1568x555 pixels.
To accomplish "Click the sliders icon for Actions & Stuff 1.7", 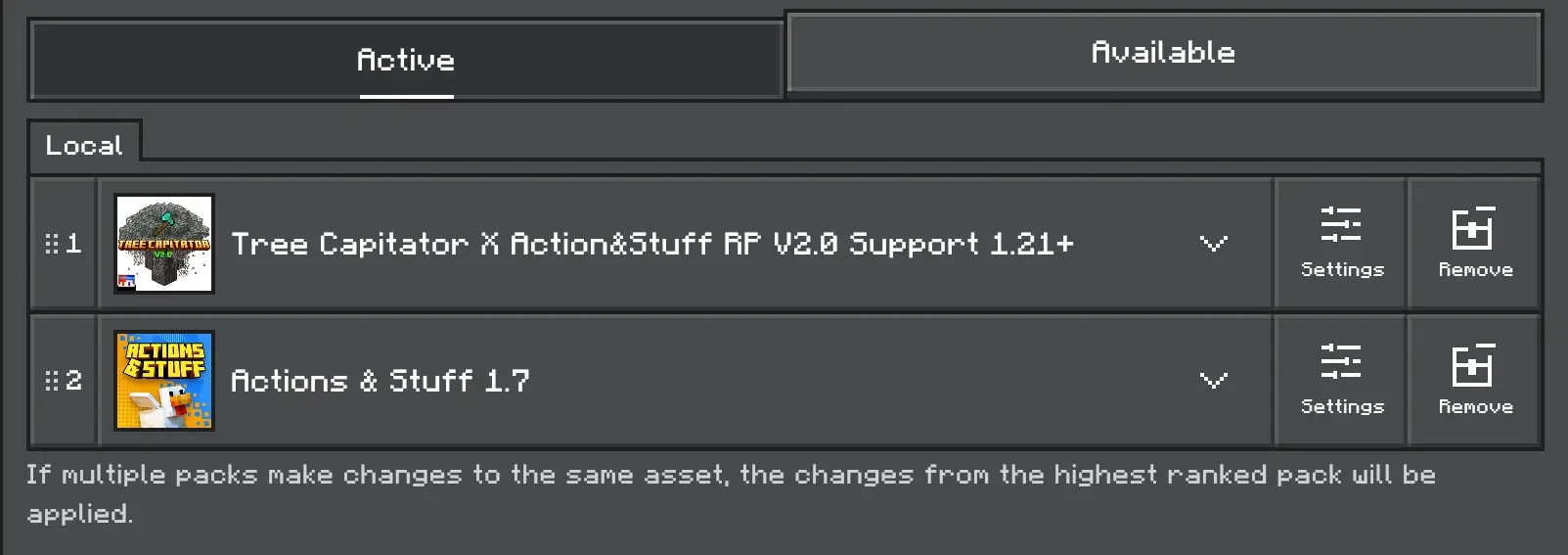I will (1340, 362).
